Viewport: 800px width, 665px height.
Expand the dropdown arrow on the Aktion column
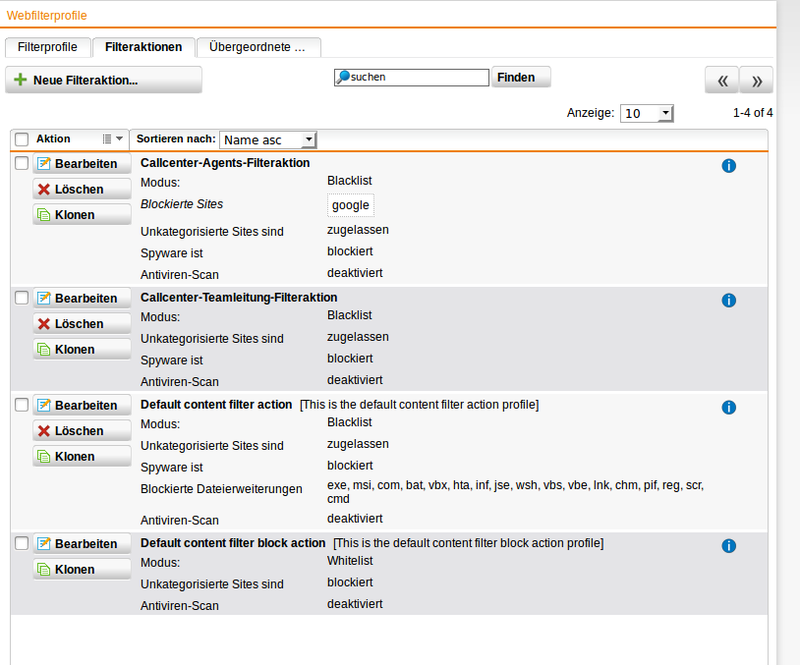coord(117,139)
